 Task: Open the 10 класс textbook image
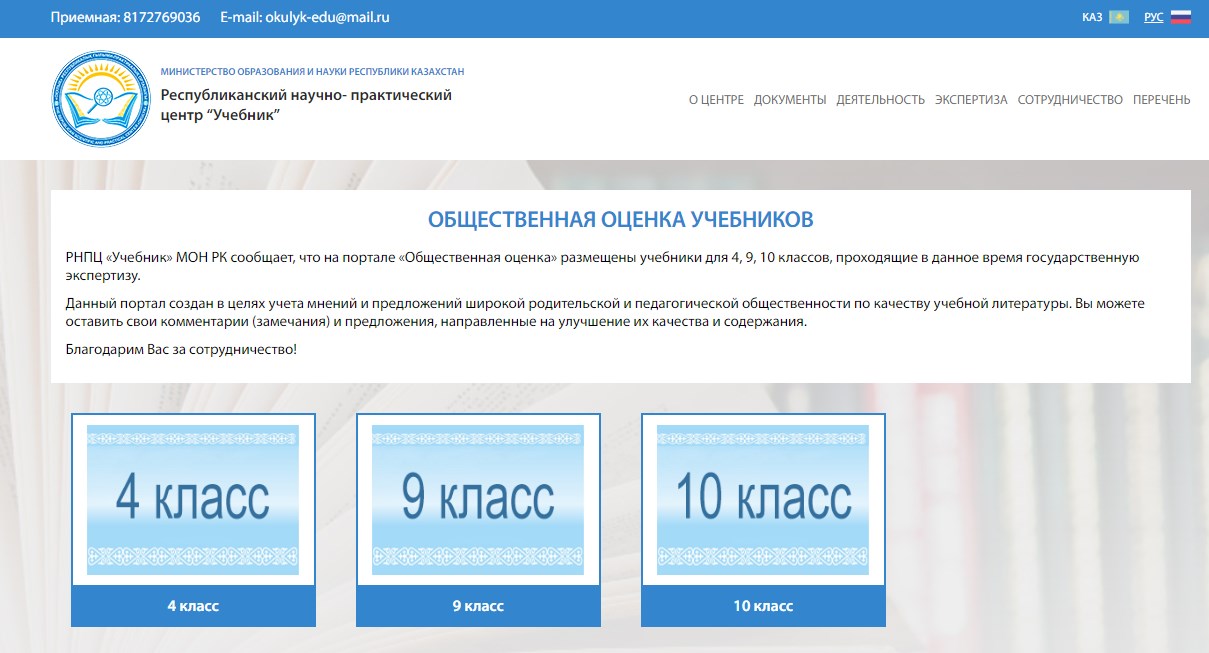click(x=763, y=500)
